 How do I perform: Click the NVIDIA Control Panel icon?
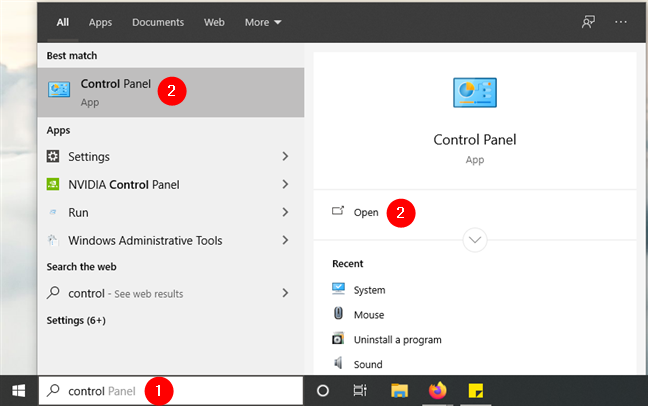pyautogui.click(x=53, y=184)
